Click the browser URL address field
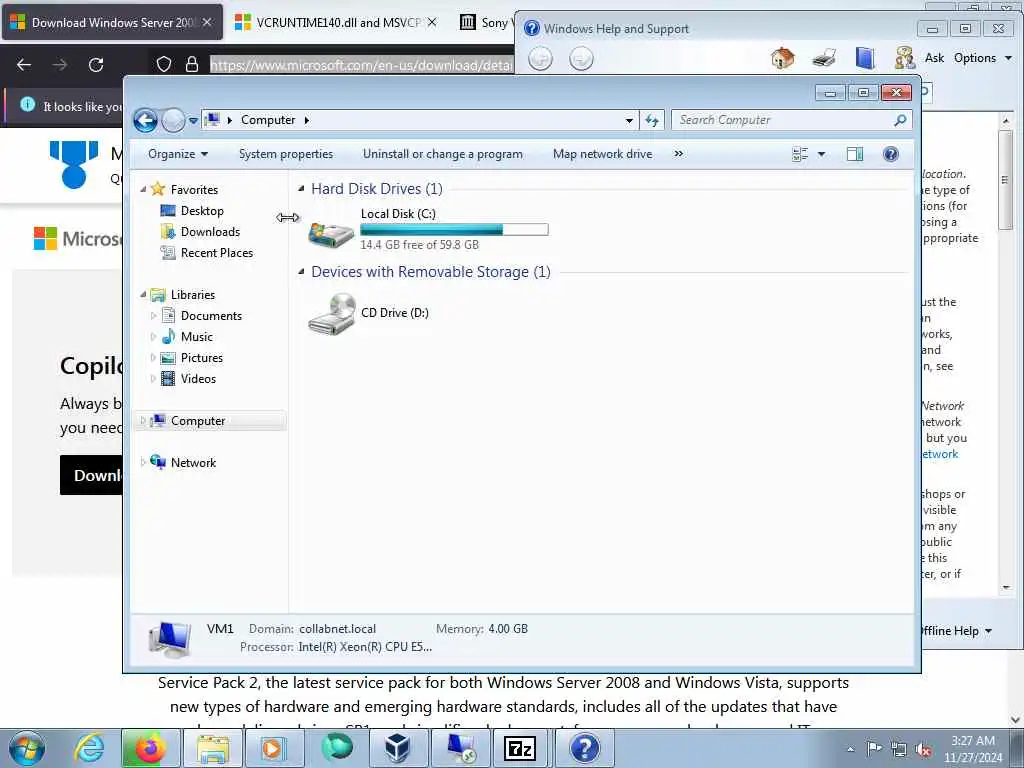Viewport: 1024px width, 768px height. [362, 65]
